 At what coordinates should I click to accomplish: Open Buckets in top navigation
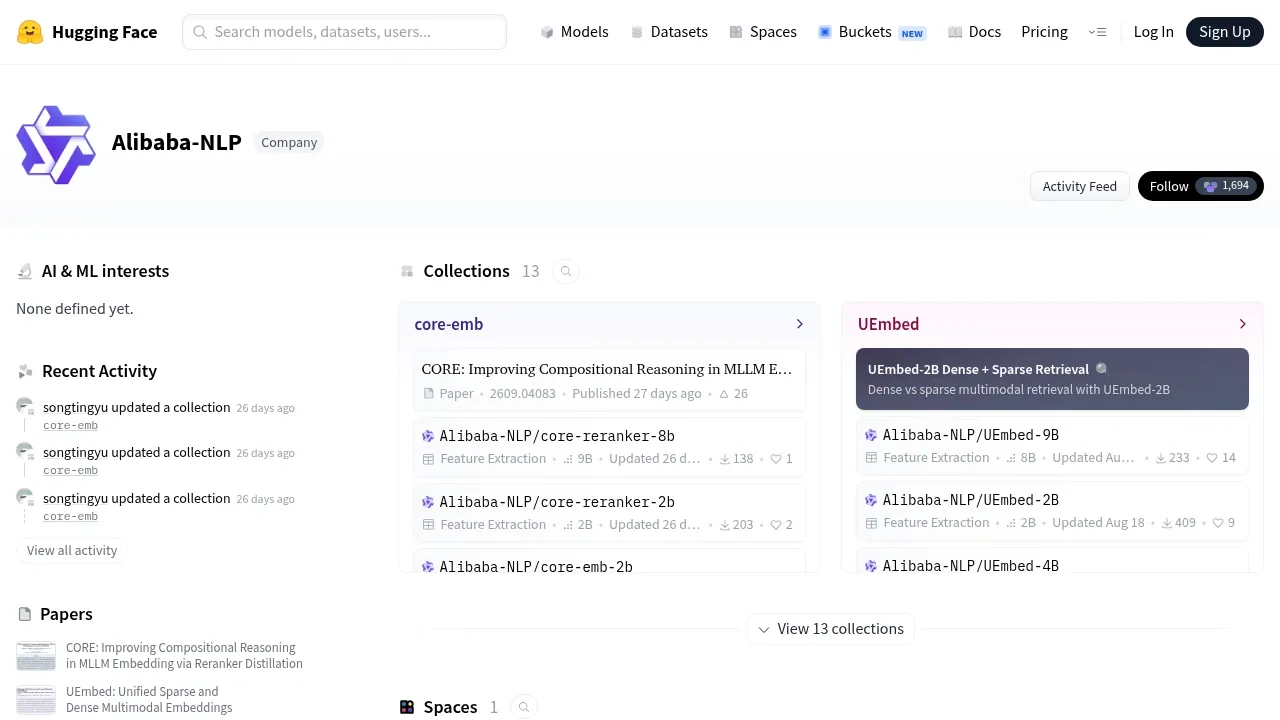pos(872,32)
